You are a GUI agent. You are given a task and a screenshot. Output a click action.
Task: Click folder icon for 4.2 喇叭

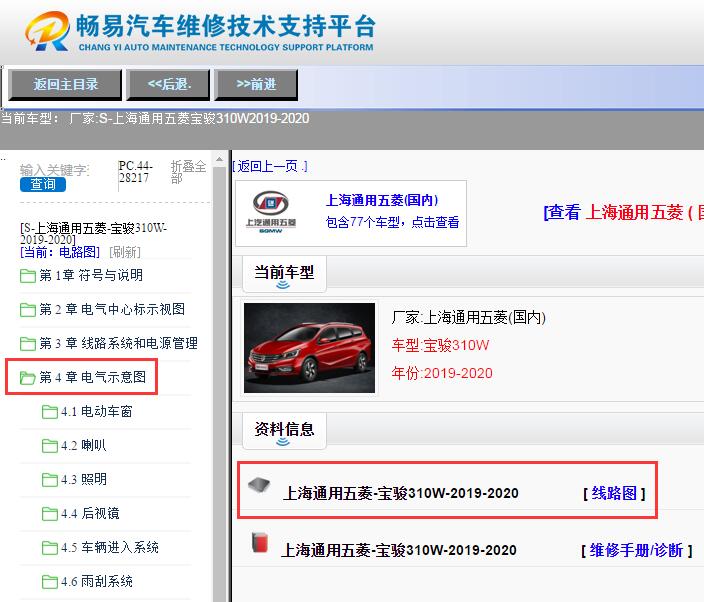[x=50, y=446]
